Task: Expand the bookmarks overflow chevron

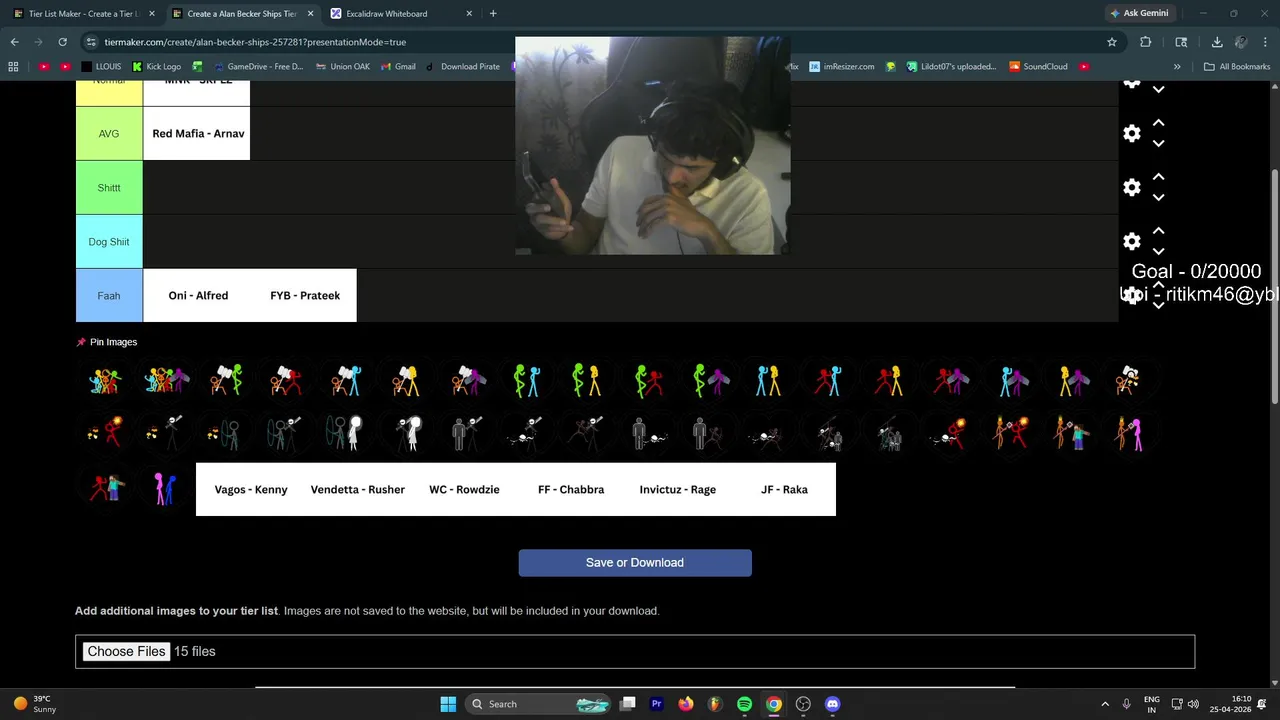Action: [1177, 67]
